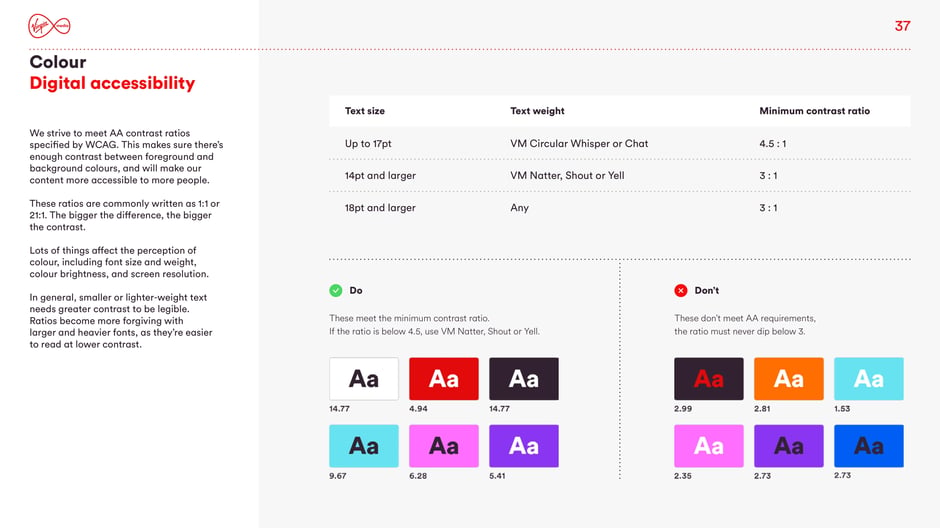940x528 pixels.
Task: Click 'VM Circular Whisper or Chat' cell
Action: [579, 144]
